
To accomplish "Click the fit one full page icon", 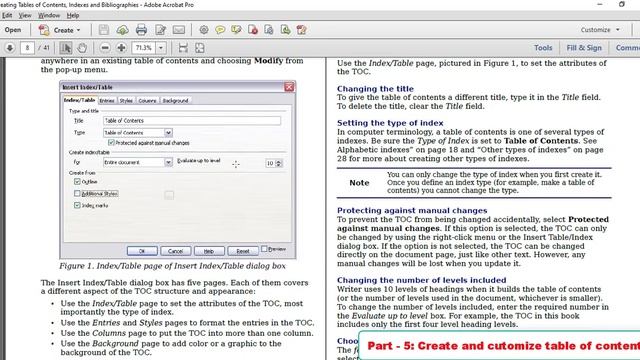I will coord(200,48).
